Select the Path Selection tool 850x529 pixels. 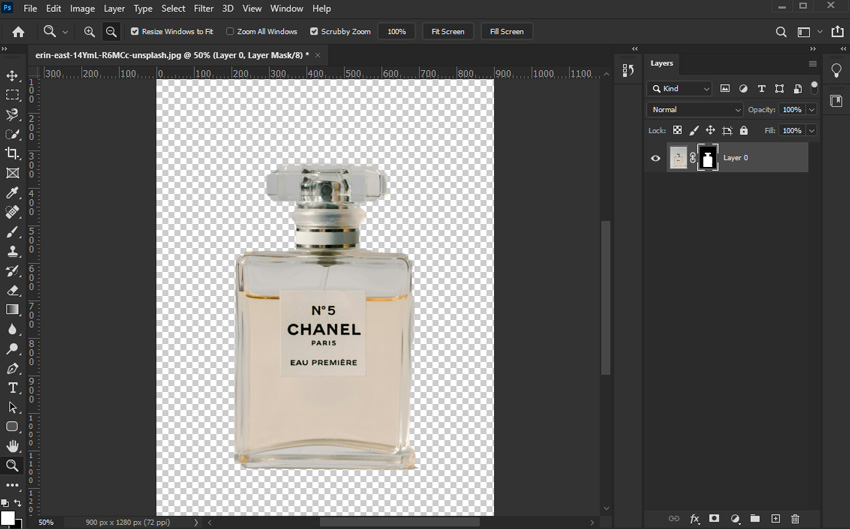[x=12, y=408]
